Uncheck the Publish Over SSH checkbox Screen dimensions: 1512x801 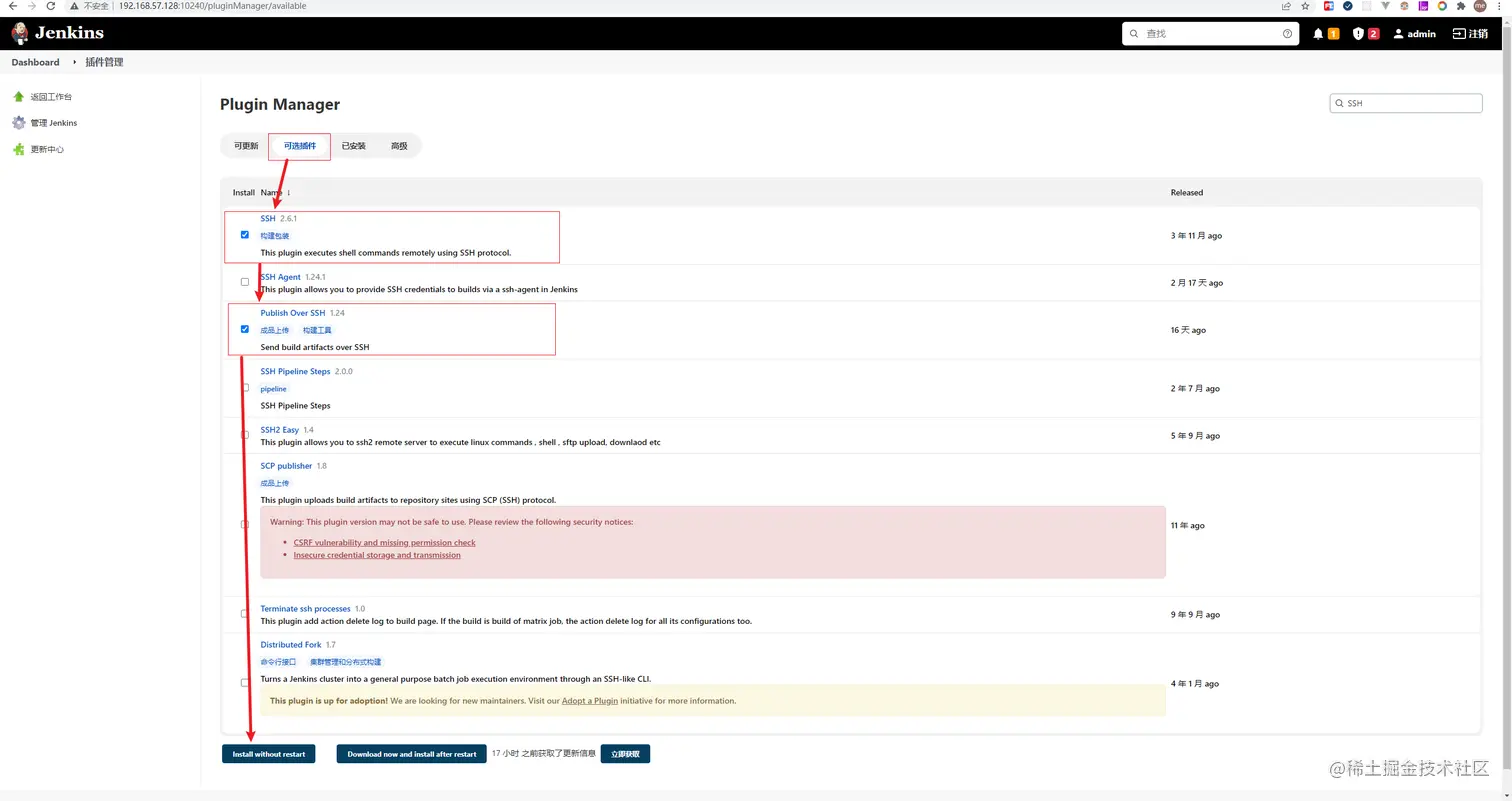click(245, 329)
